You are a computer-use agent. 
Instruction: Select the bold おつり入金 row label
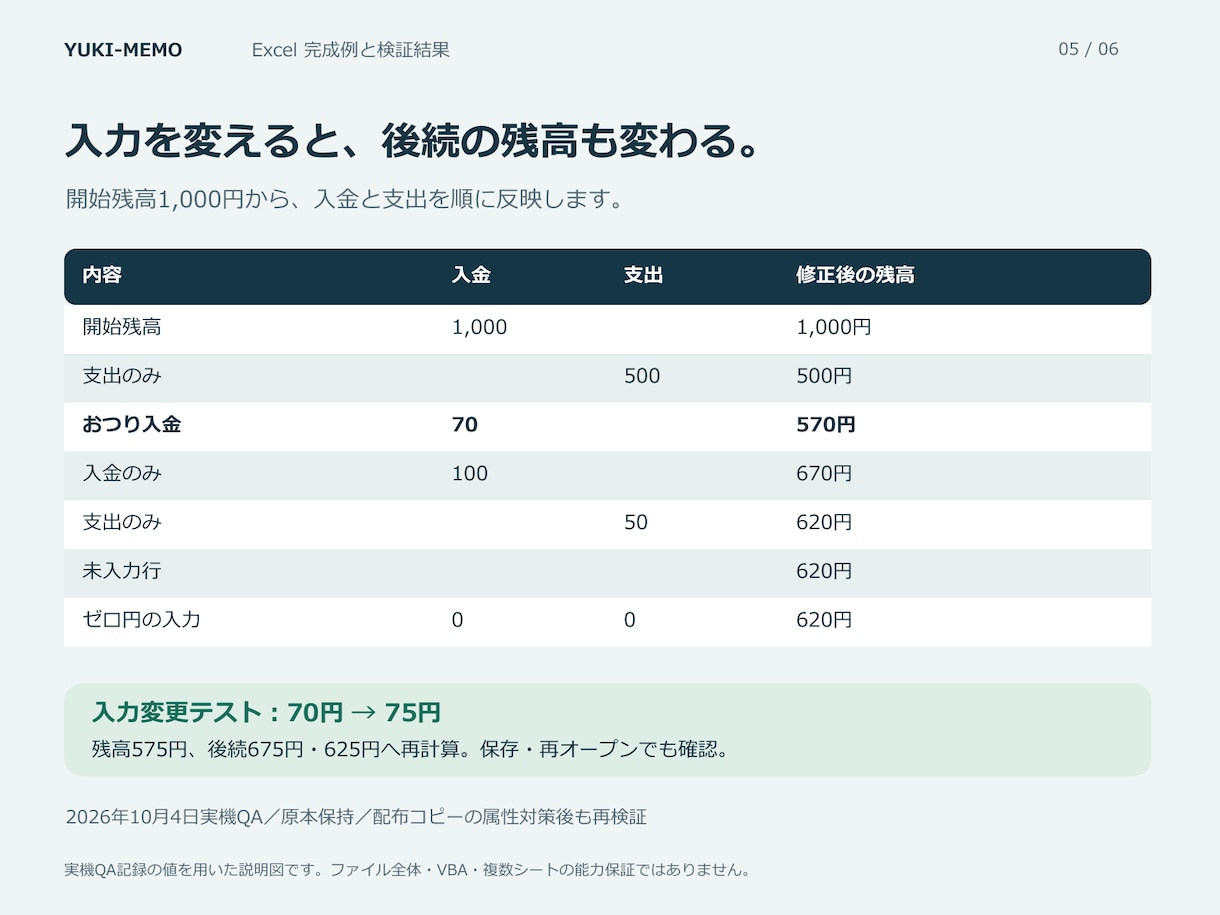click(132, 424)
